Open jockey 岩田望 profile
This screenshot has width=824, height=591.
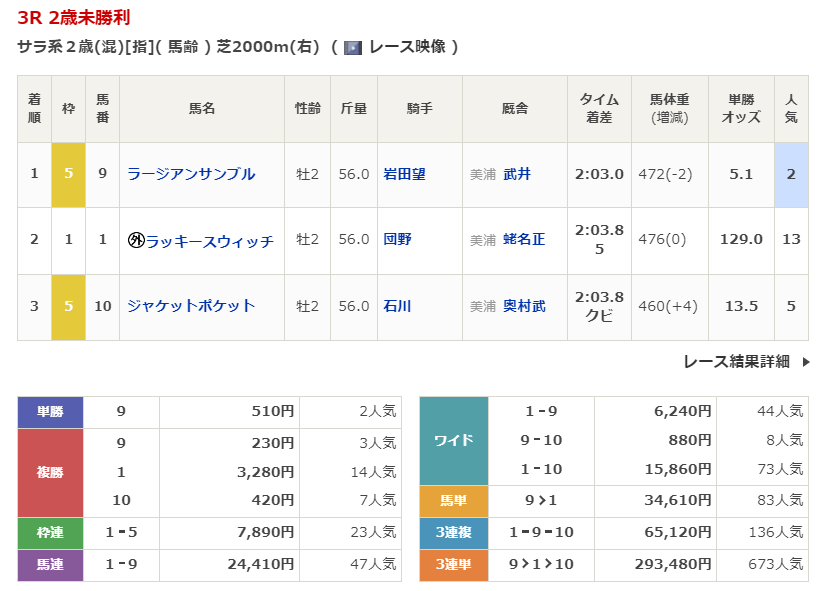[x=404, y=174]
